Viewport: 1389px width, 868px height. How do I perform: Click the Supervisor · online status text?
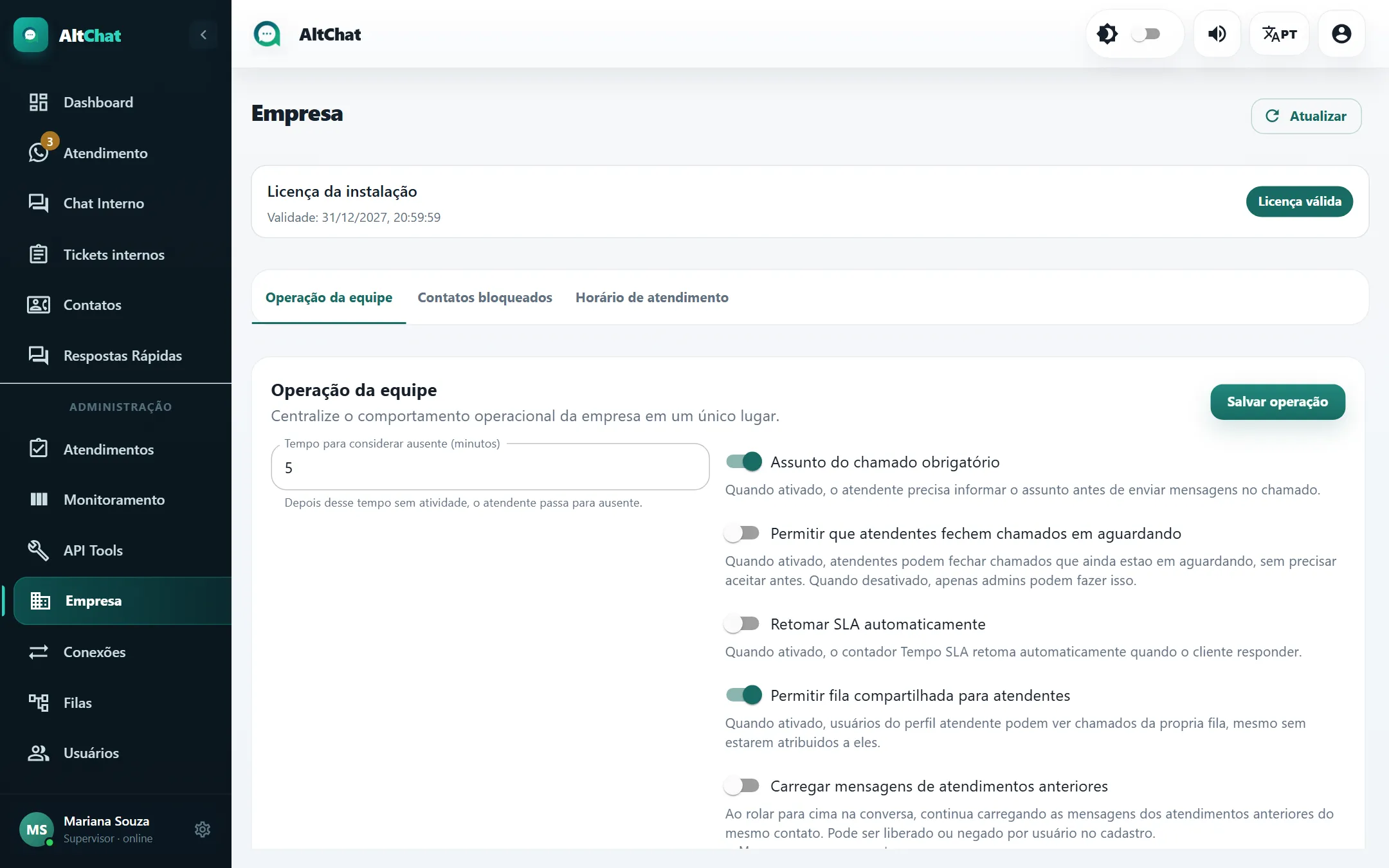coord(108,838)
